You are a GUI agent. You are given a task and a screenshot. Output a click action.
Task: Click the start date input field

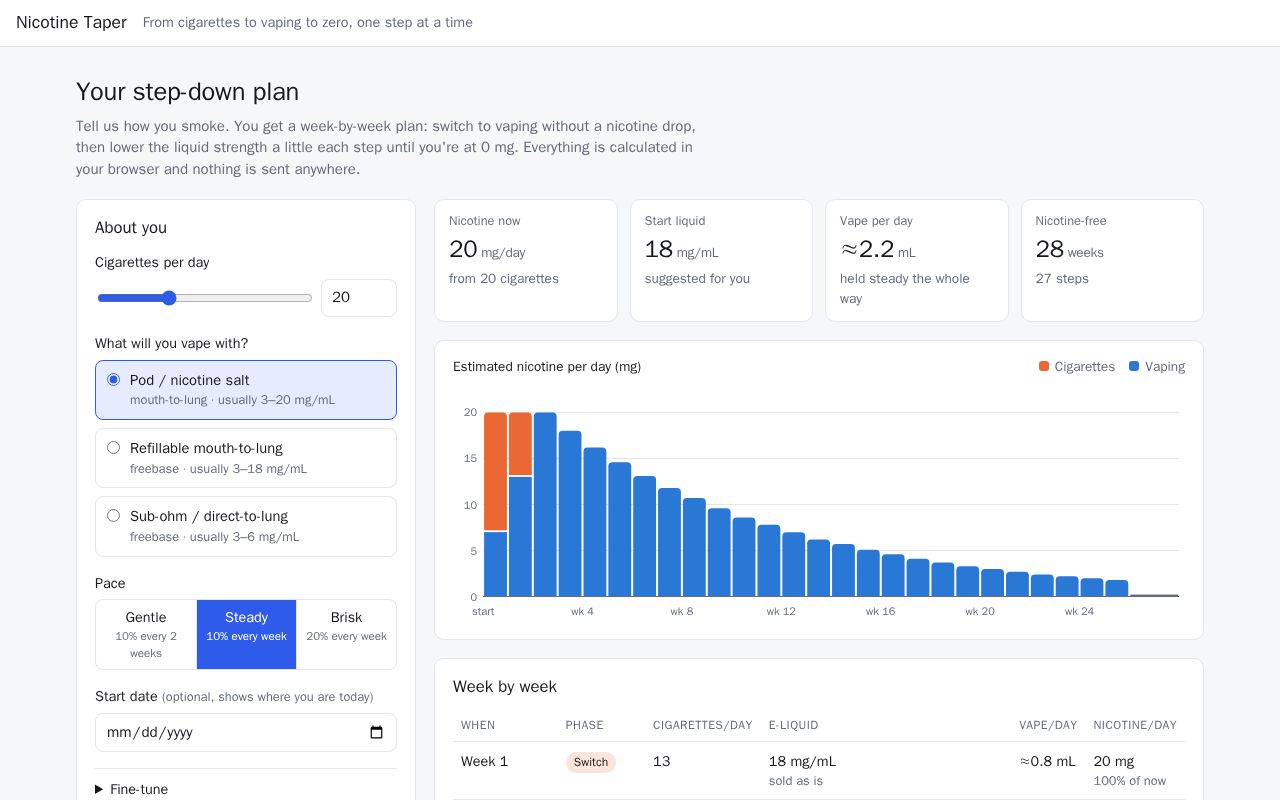(246, 732)
